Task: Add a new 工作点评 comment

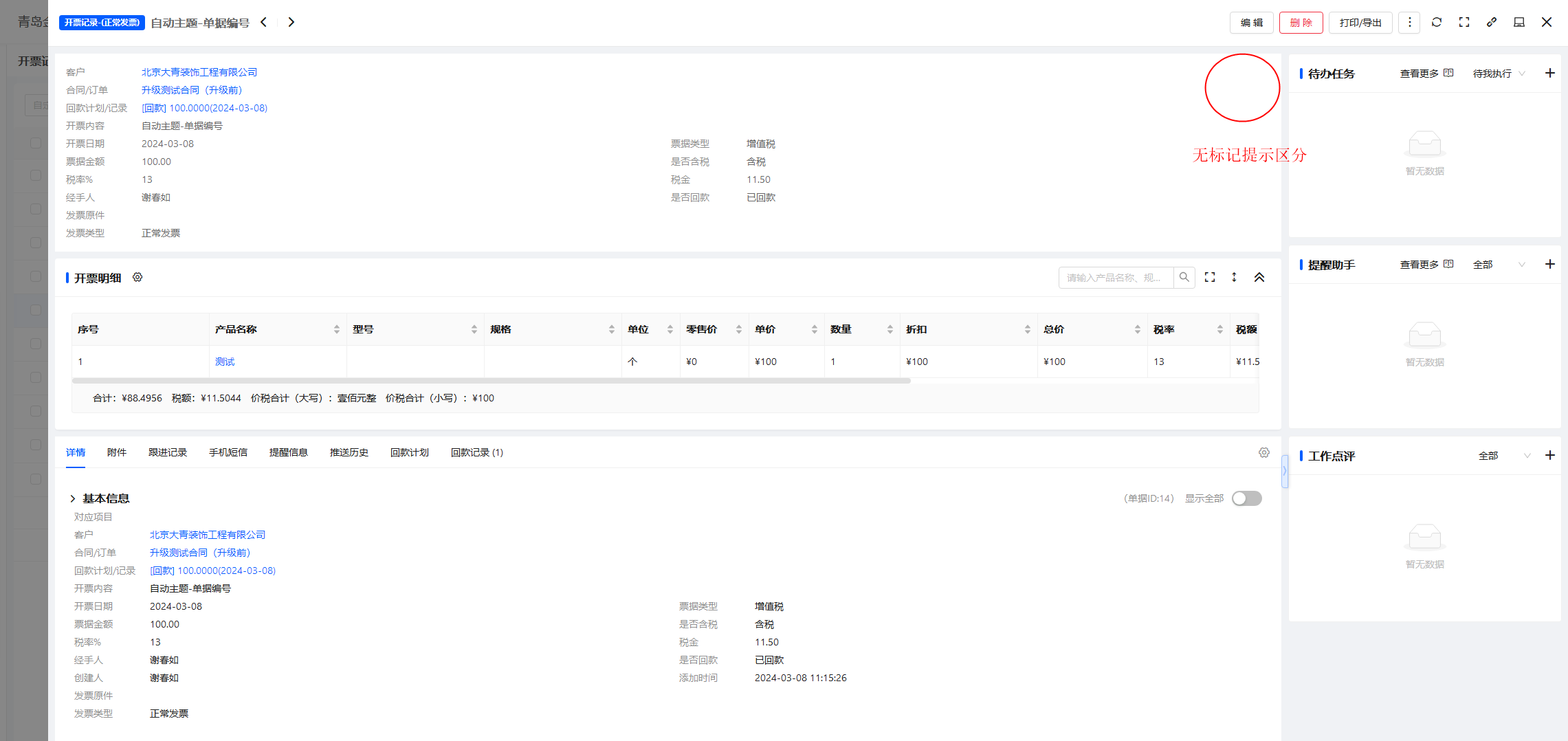Action: click(x=1550, y=455)
